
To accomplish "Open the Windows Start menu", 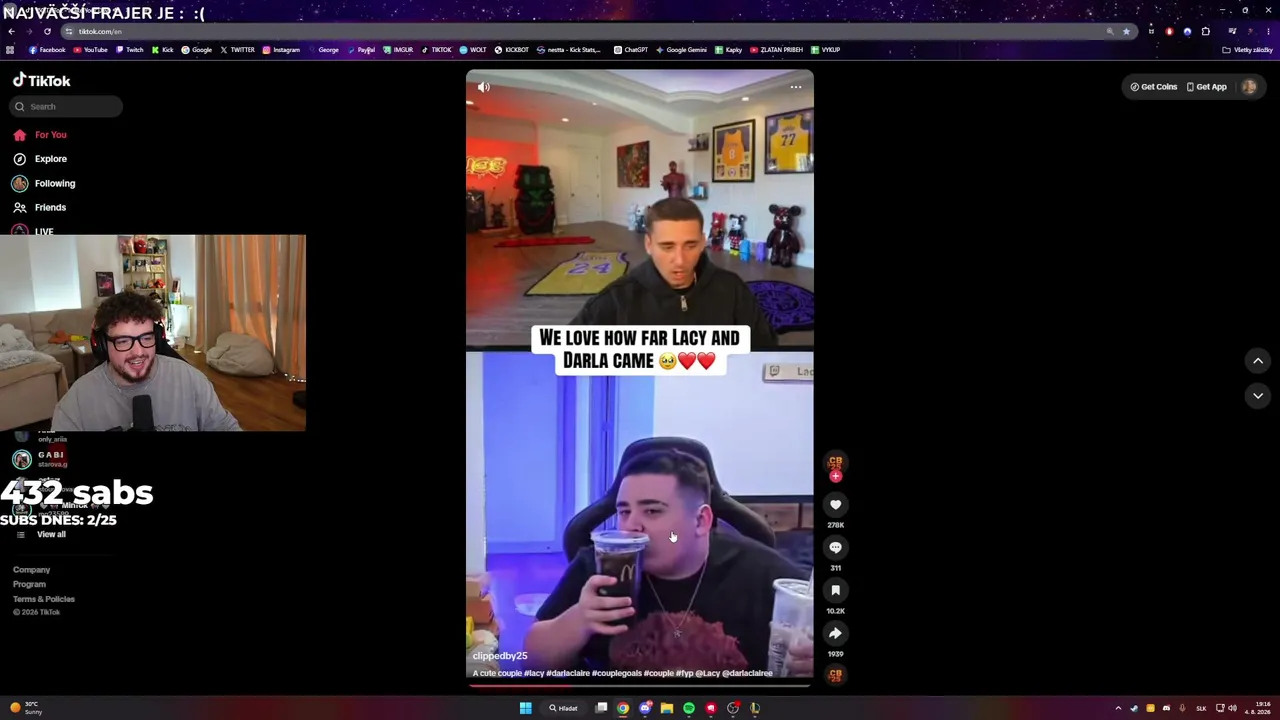I will [525, 708].
